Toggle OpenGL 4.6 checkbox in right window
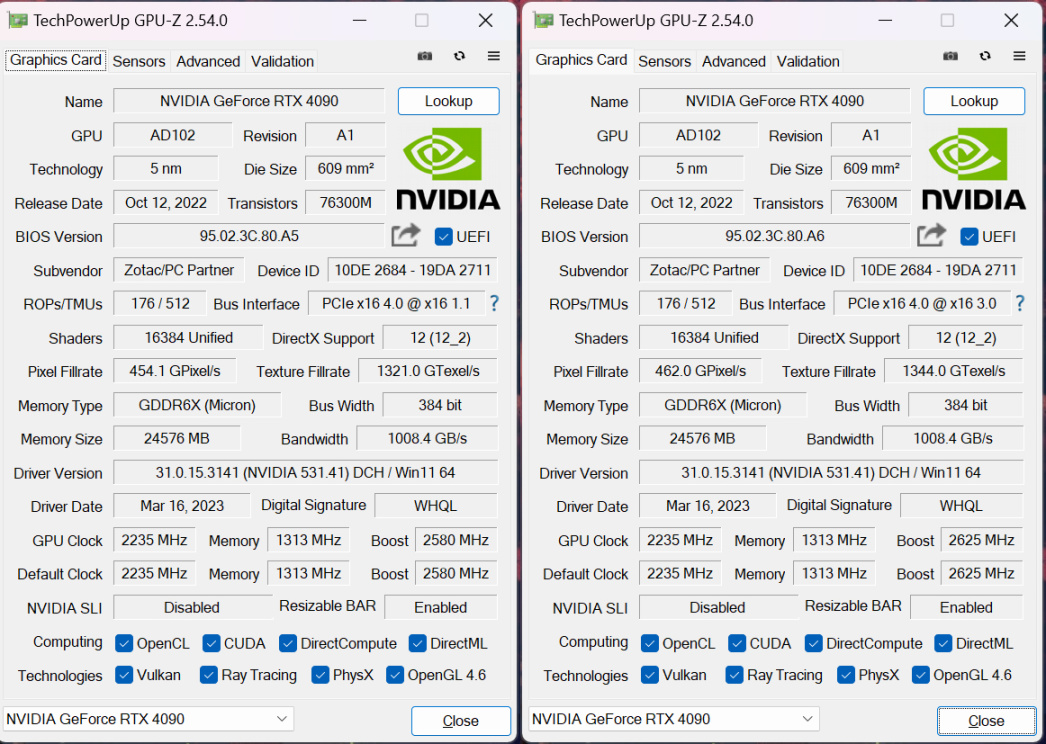The height and width of the screenshot is (744, 1046). point(921,675)
